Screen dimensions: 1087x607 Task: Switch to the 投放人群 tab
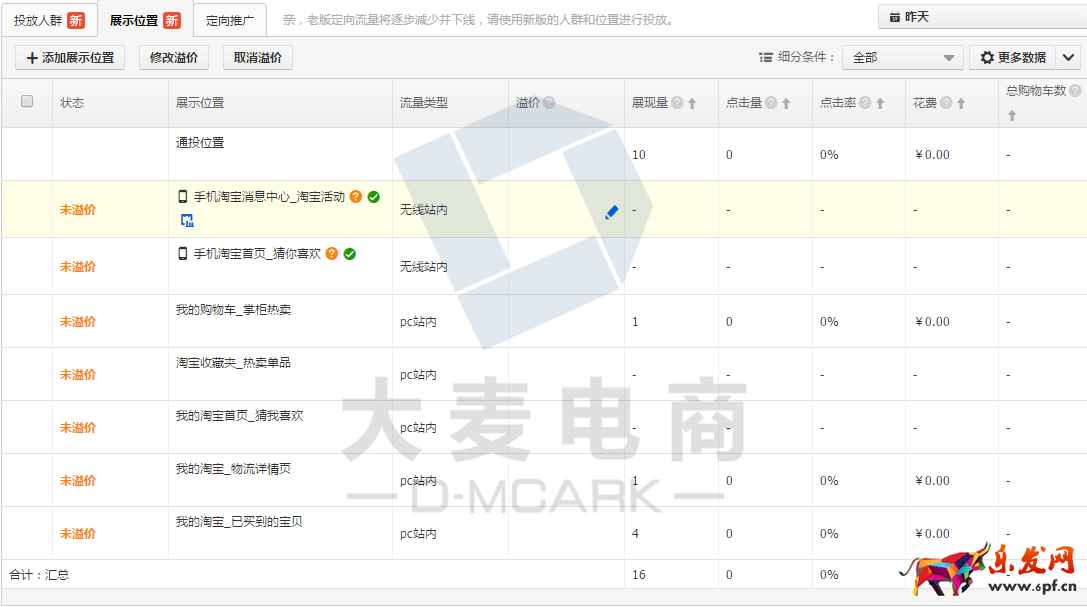point(48,20)
